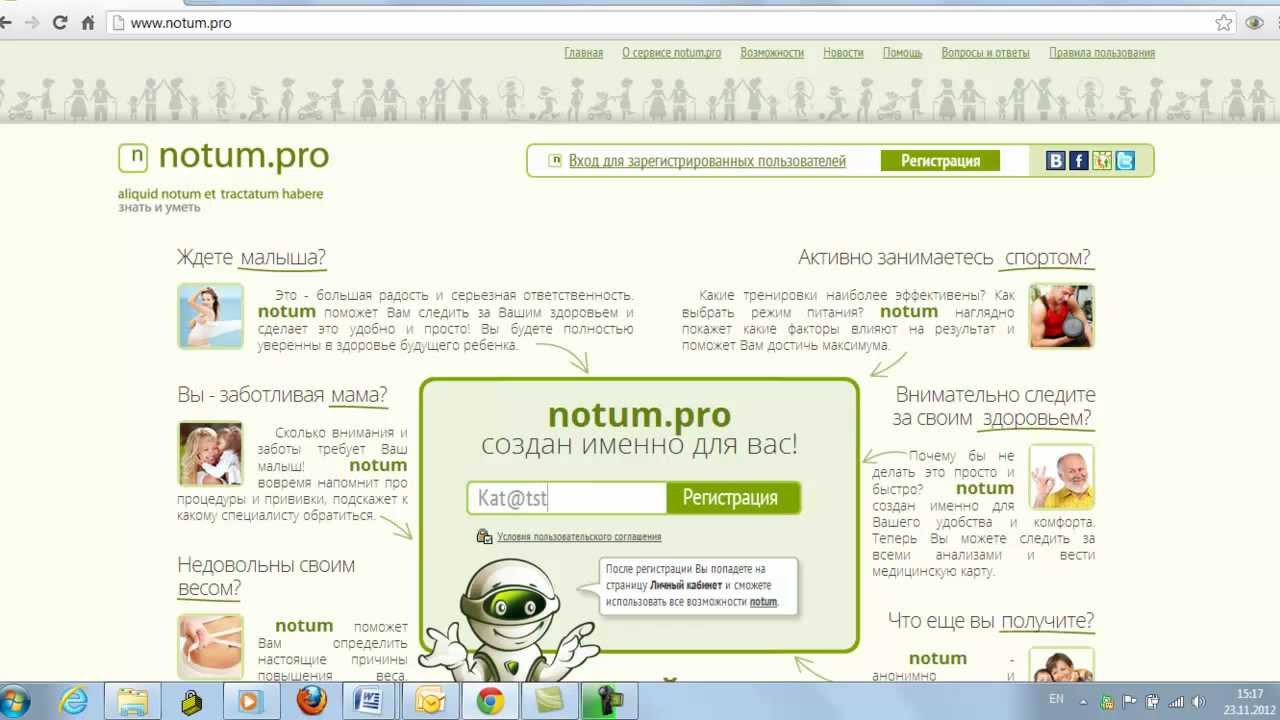1280x720 pixels.
Task: Open the padlock app in taskbar
Action: 190,702
